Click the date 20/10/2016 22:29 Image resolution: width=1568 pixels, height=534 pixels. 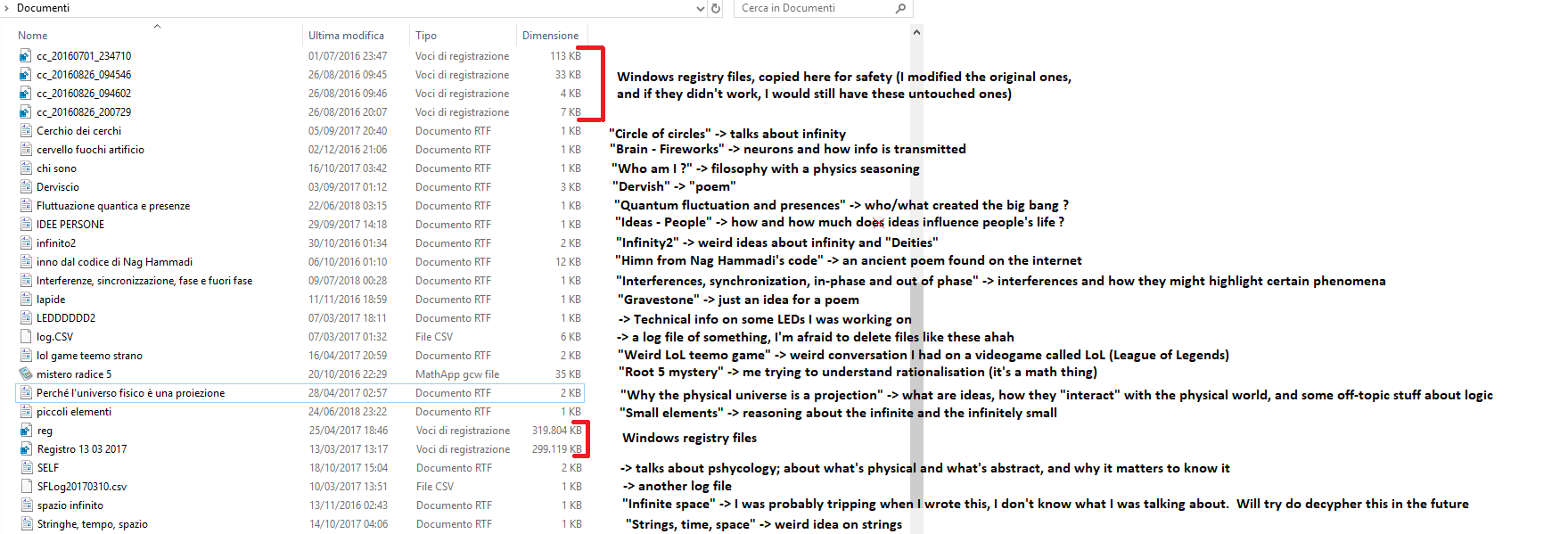[x=348, y=374]
